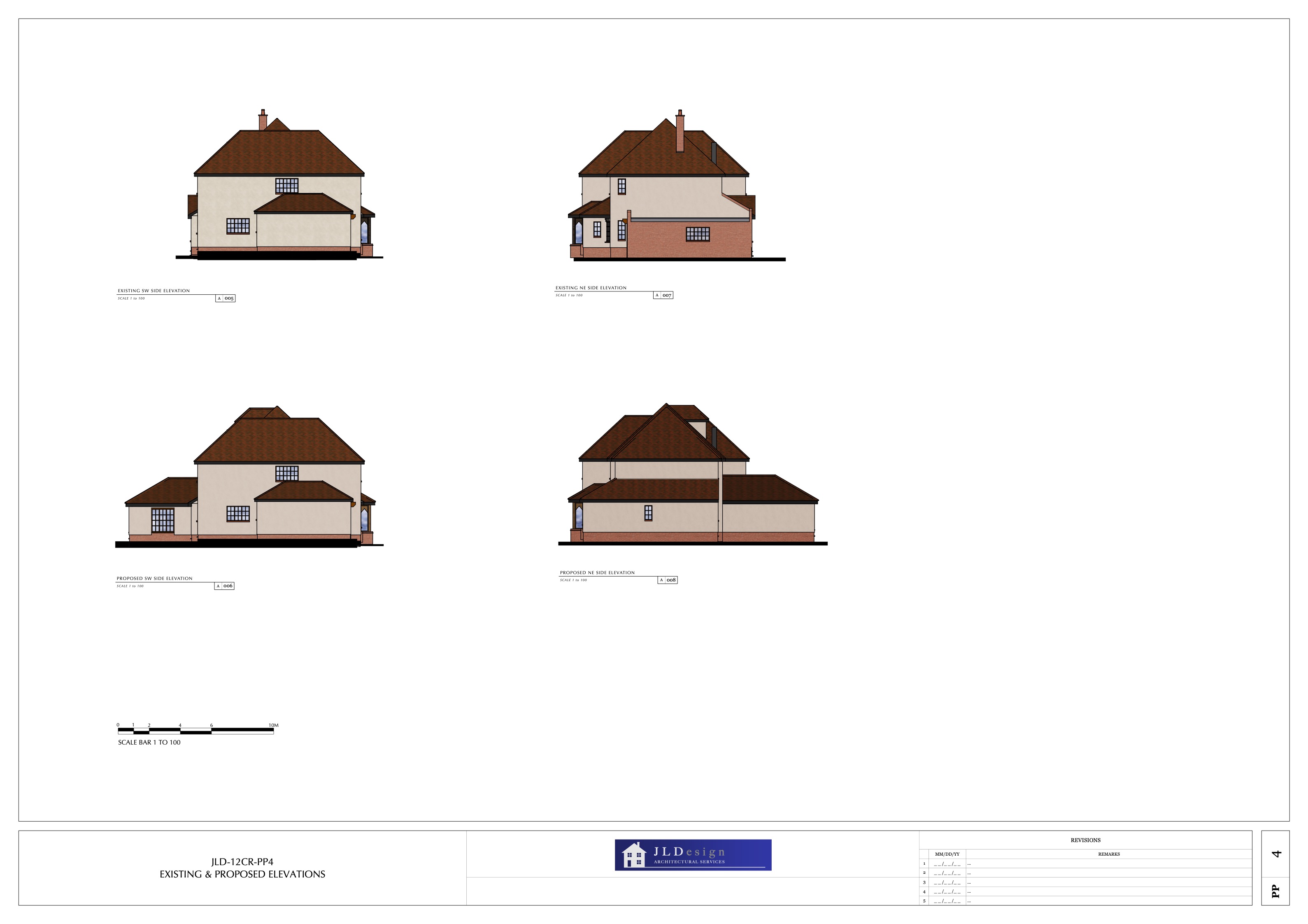Select the Proposed NE Side Elevation drawing
The height and width of the screenshot is (924, 1308).
693,475
